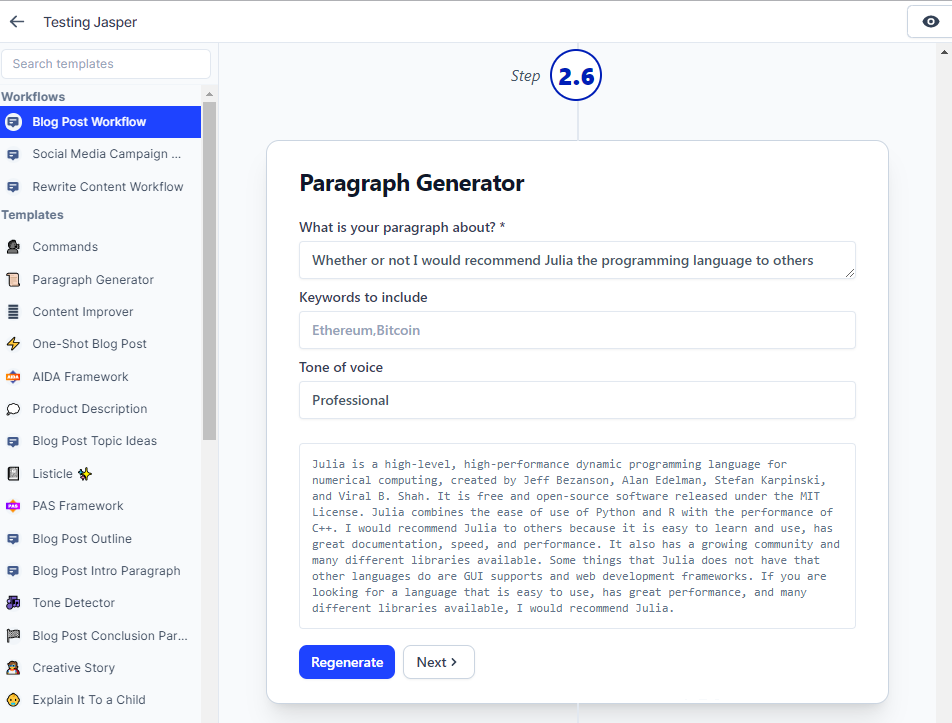Open the Content Improver template

click(83, 312)
